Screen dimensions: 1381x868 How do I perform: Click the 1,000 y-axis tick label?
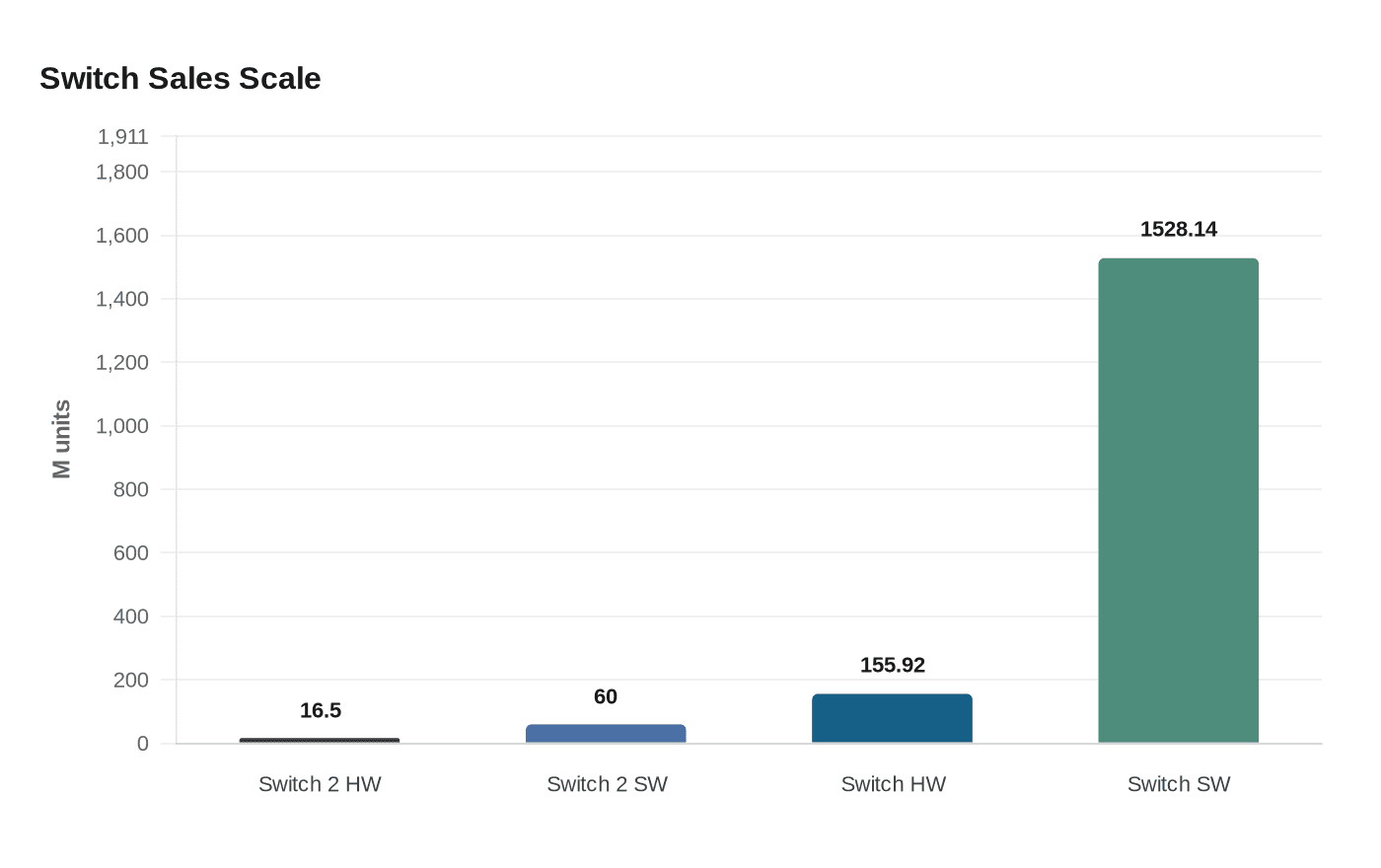click(122, 426)
